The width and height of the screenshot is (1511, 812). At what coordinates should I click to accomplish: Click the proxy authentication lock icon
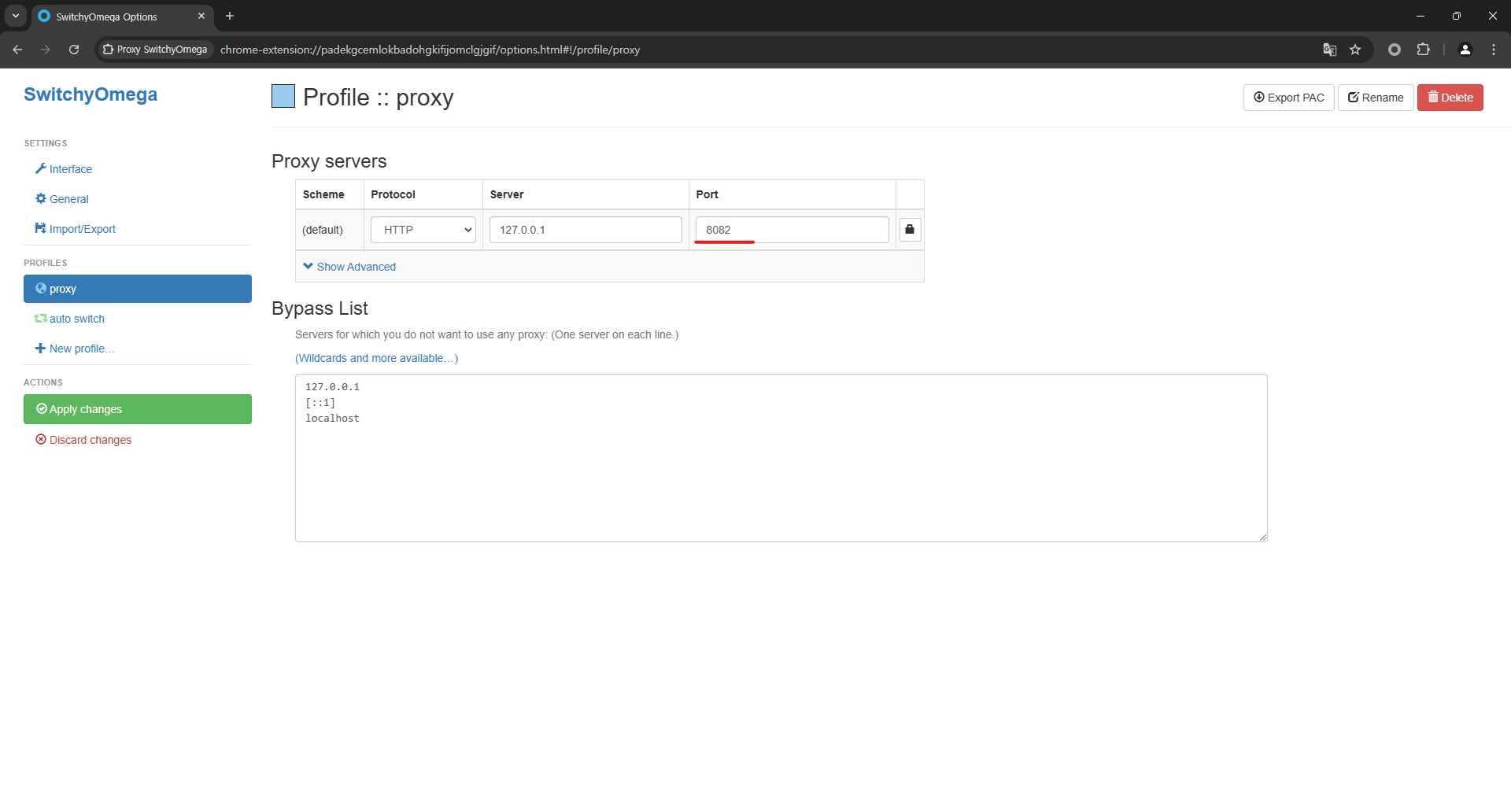coord(910,230)
